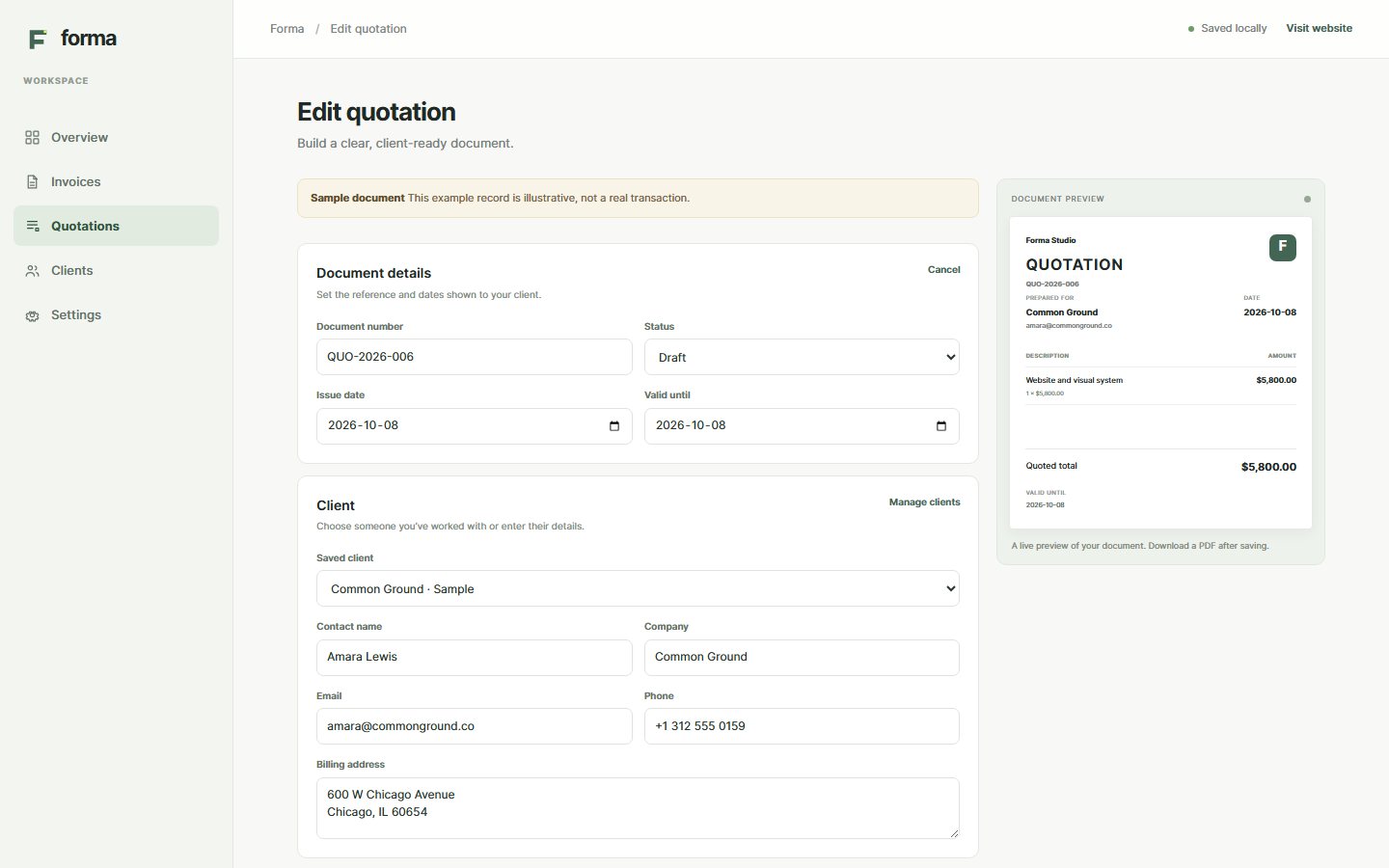Click the Manage clients link
Image resolution: width=1389 pixels, height=868 pixels.
(x=924, y=502)
